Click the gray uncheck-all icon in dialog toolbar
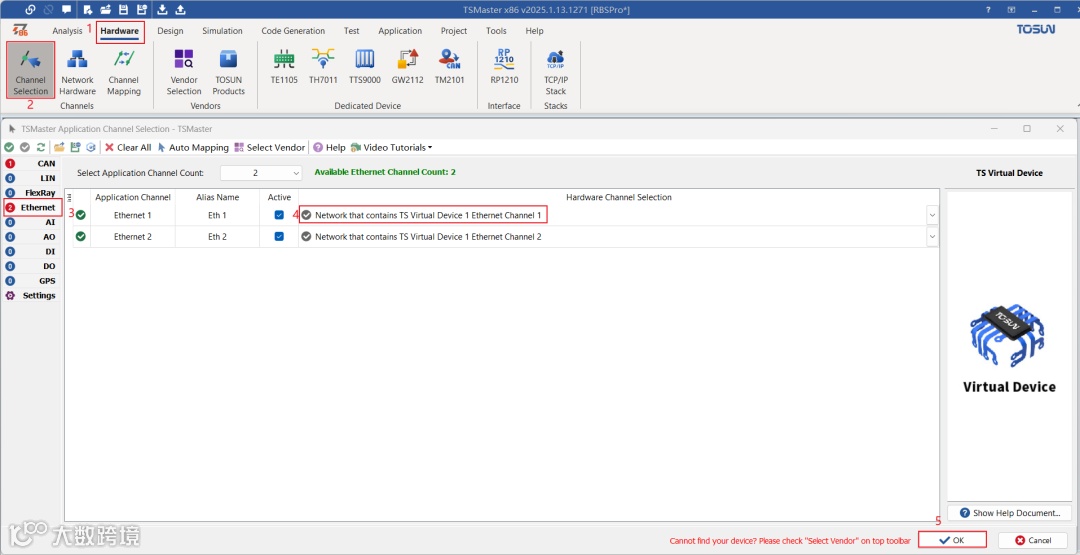Image resolution: width=1080 pixels, height=555 pixels. (25, 147)
